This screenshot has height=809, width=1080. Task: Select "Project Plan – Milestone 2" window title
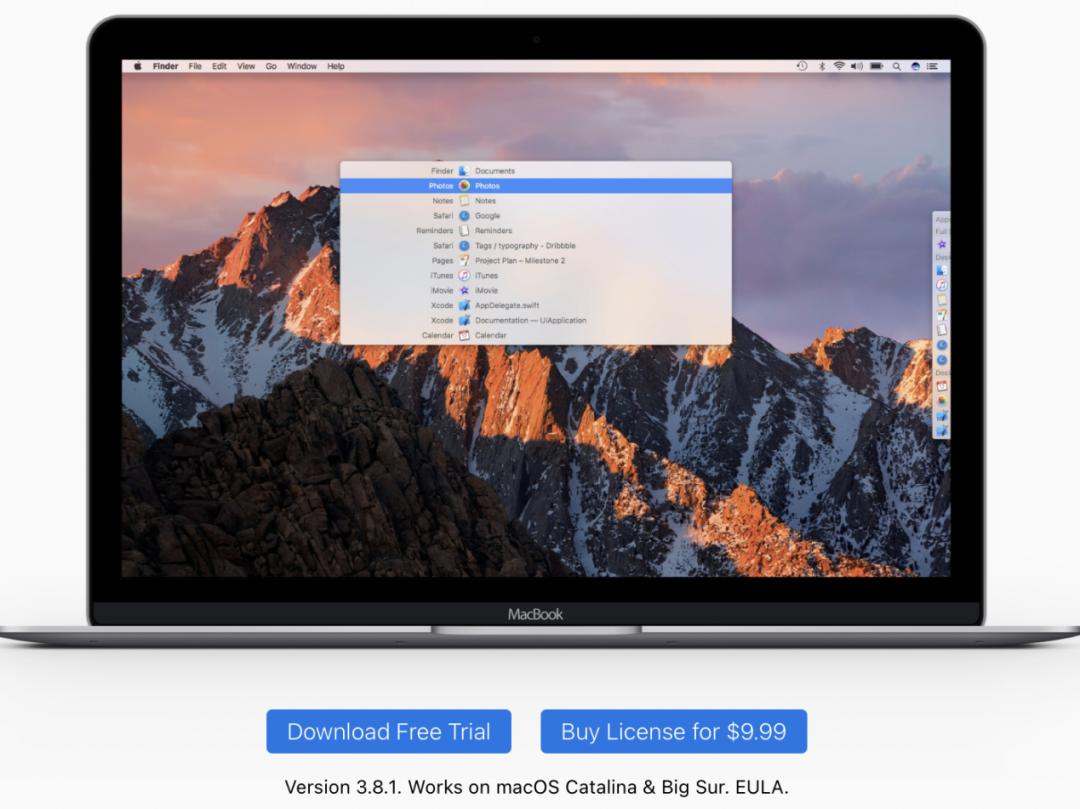tap(520, 260)
